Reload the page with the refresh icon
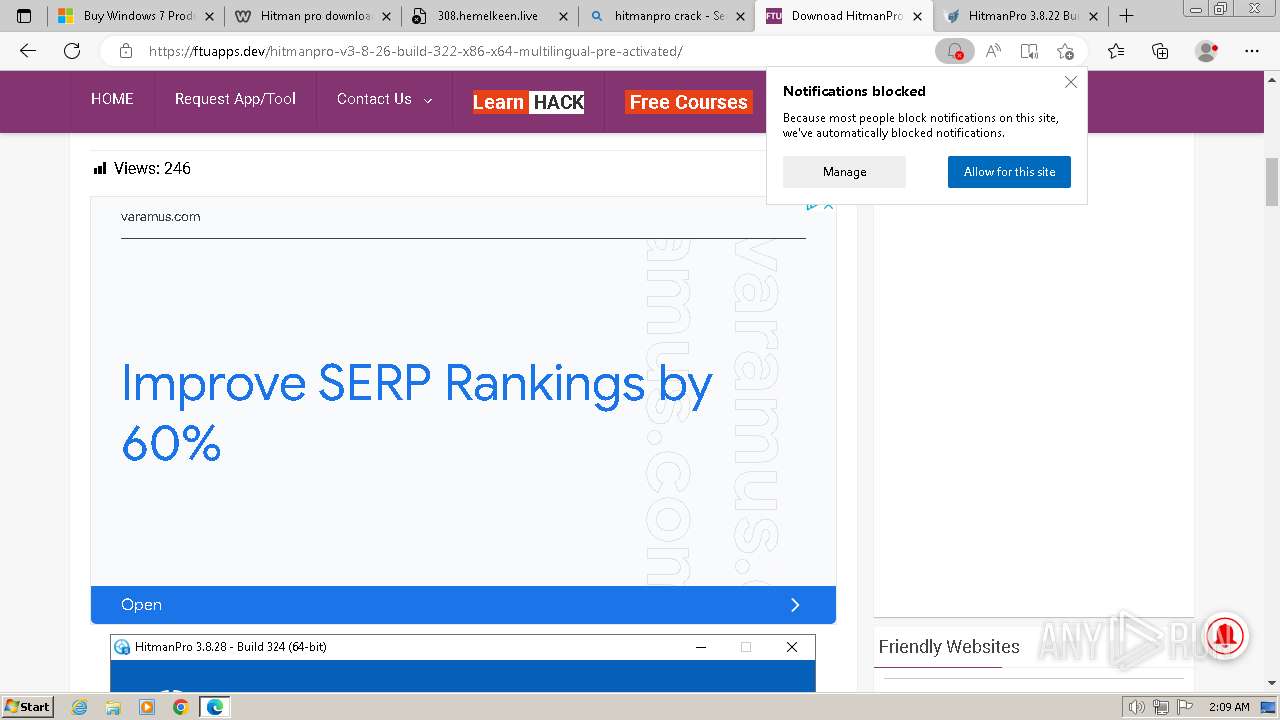This screenshot has width=1280, height=720. point(72,51)
